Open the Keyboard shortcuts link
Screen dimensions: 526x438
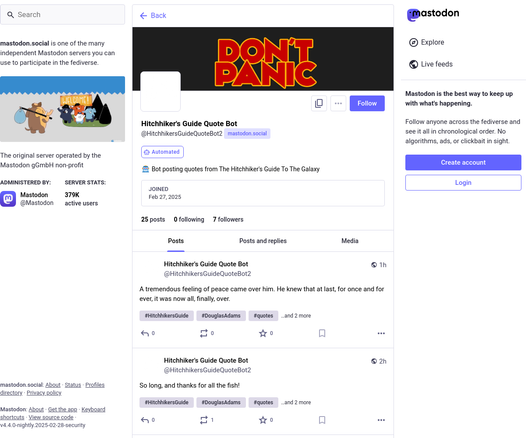pos(93,409)
